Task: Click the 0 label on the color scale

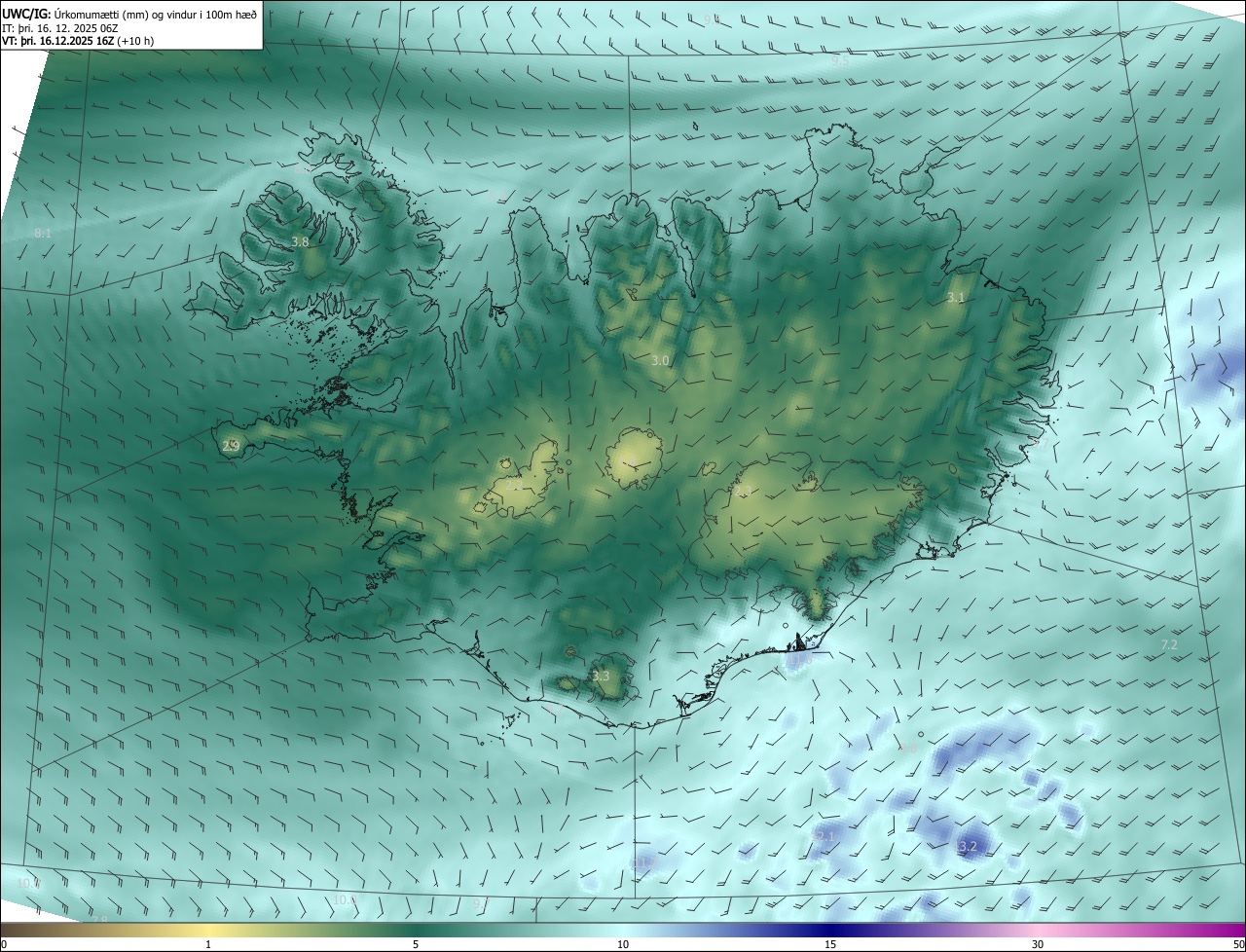Action: pyautogui.click(x=4, y=944)
